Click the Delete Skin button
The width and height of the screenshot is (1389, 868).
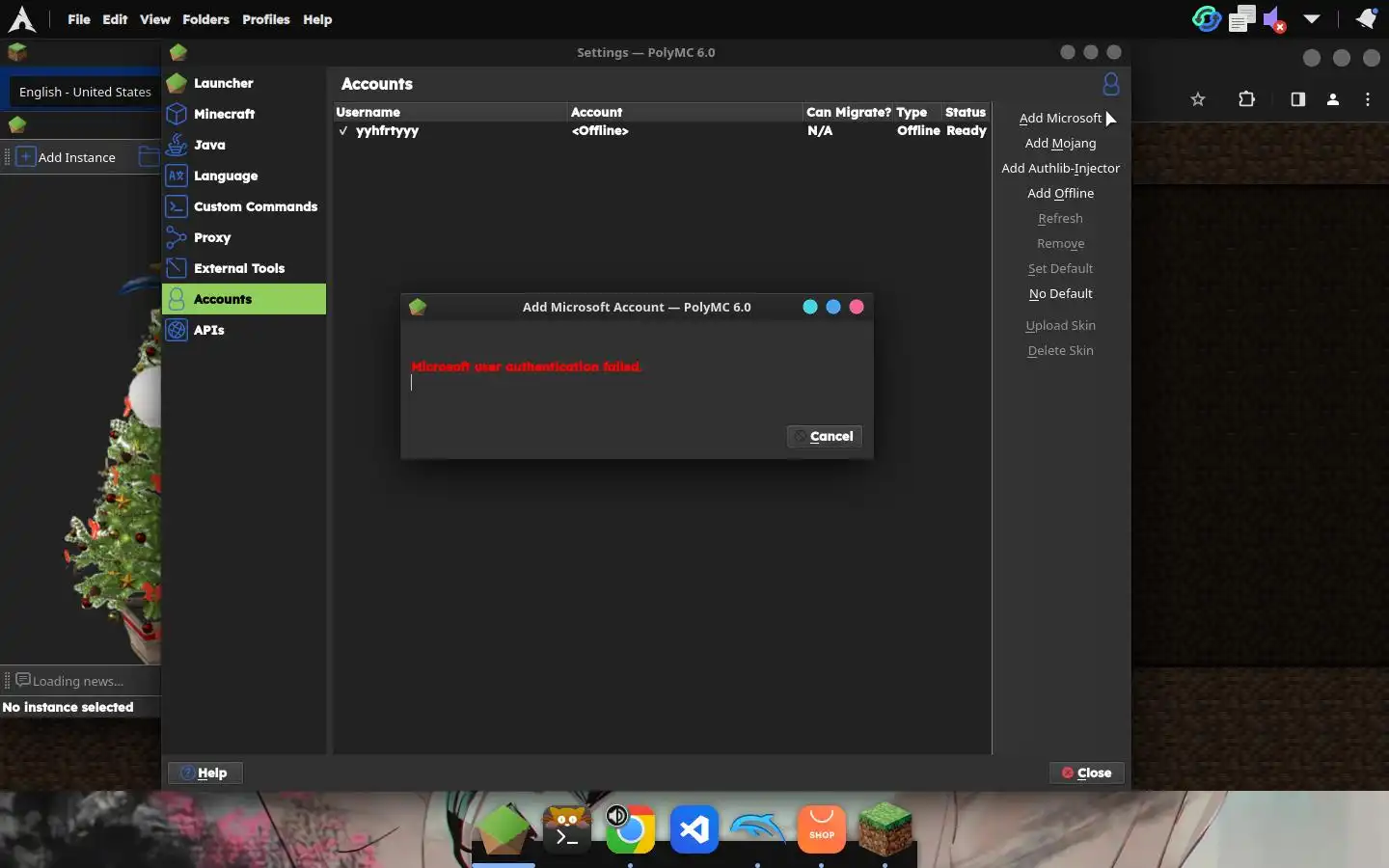click(x=1060, y=350)
